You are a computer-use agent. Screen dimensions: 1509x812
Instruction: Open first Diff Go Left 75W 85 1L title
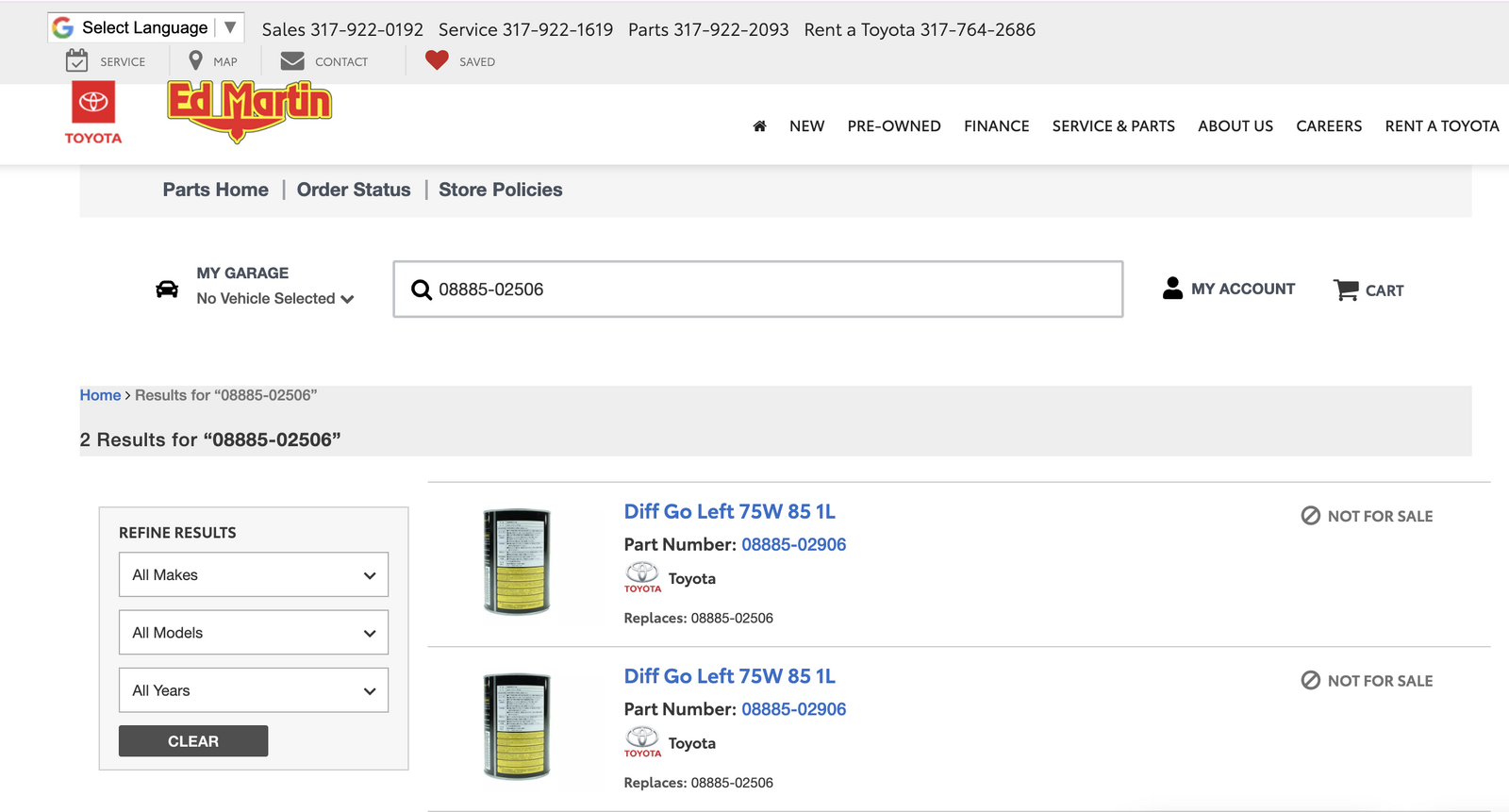click(729, 511)
